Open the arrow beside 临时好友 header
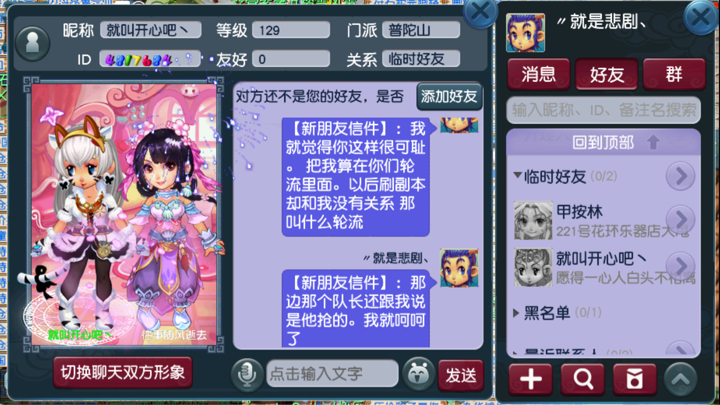Image resolution: width=720 pixels, height=405 pixels. click(680, 176)
